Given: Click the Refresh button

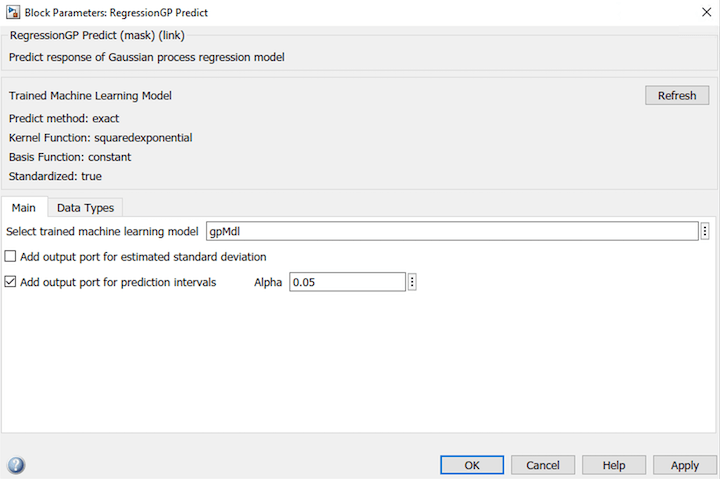Looking at the screenshot, I should coord(677,96).
